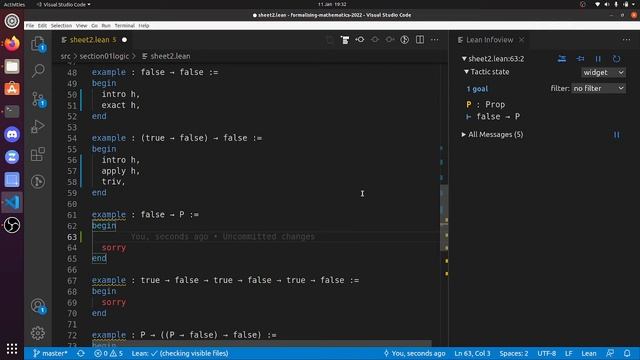
Task: Open Lean Infoview panel More Actions
Action: pyautogui.click(x=626, y=40)
